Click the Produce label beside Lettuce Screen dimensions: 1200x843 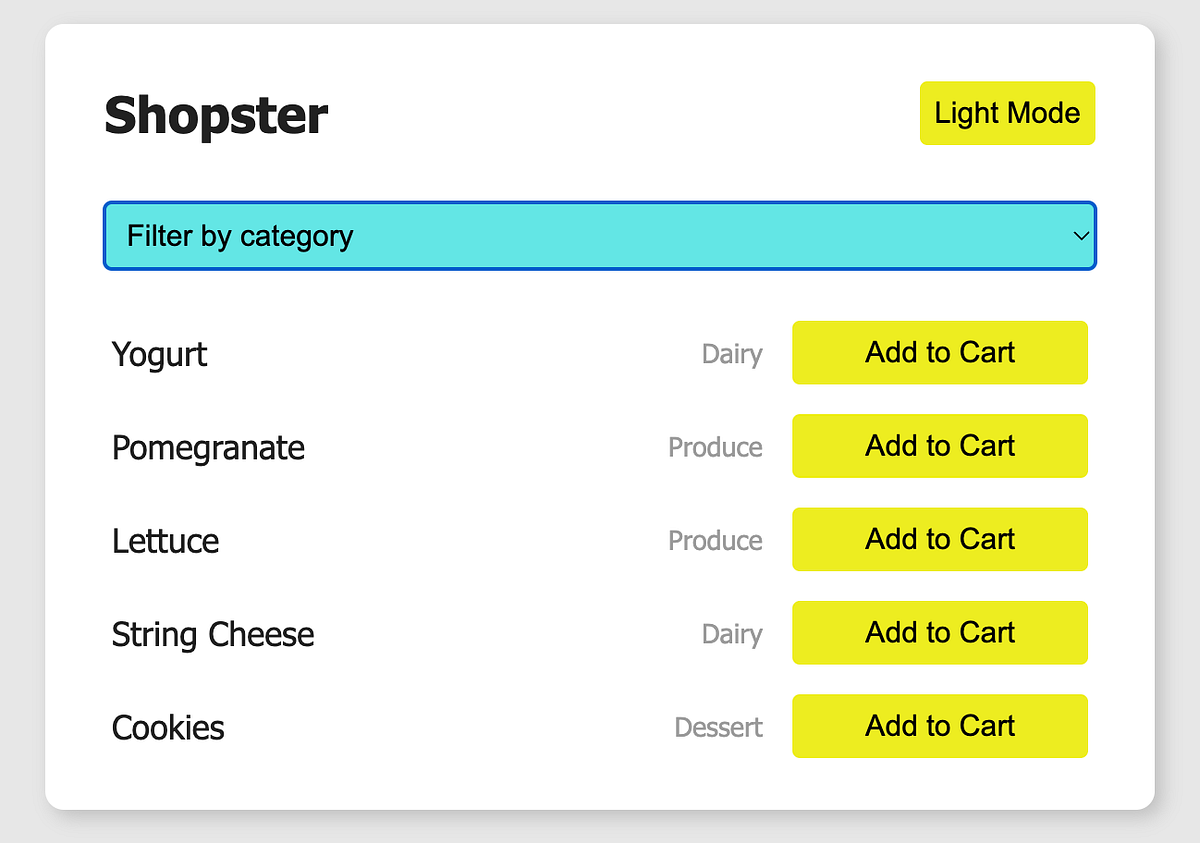pos(715,541)
